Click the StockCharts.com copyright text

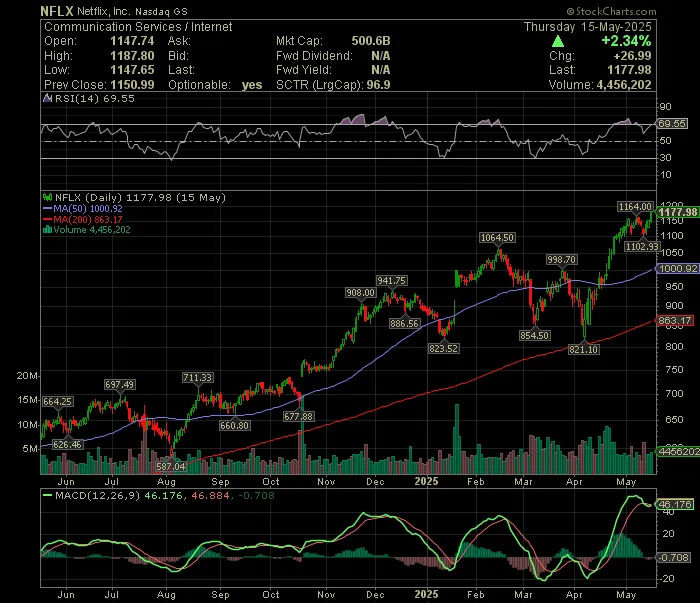coord(611,12)
